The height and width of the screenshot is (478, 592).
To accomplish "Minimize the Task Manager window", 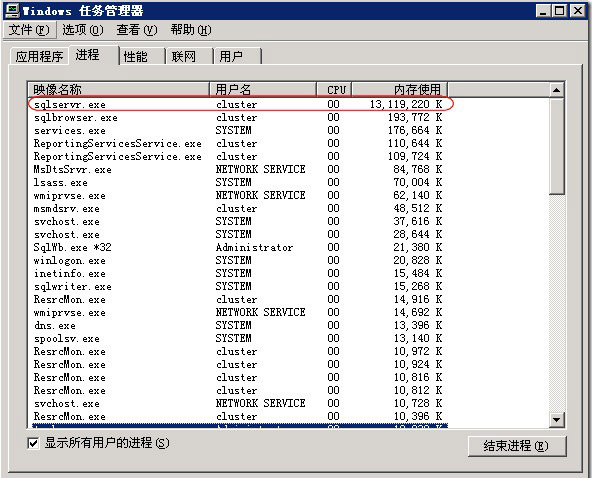I will pos(543,11).
